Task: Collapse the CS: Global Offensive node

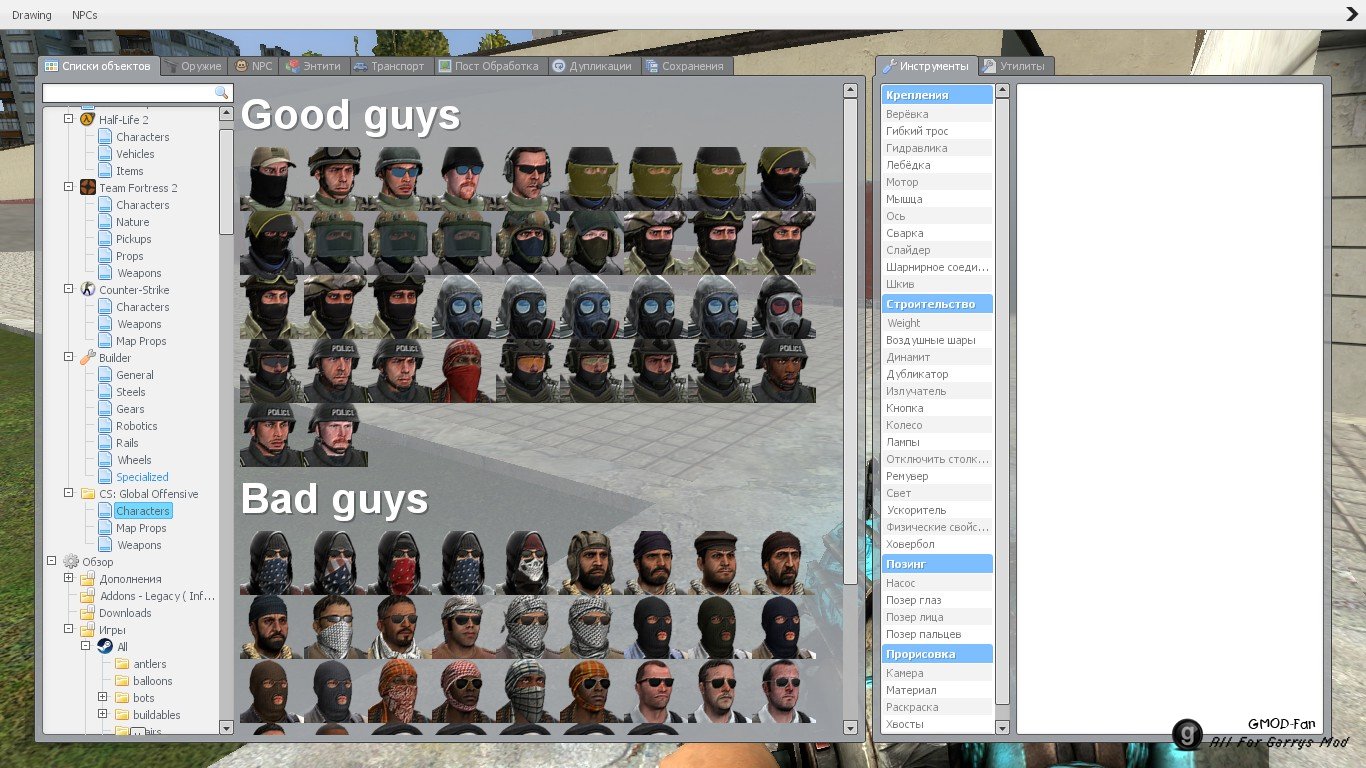Action: coord(69,493)
